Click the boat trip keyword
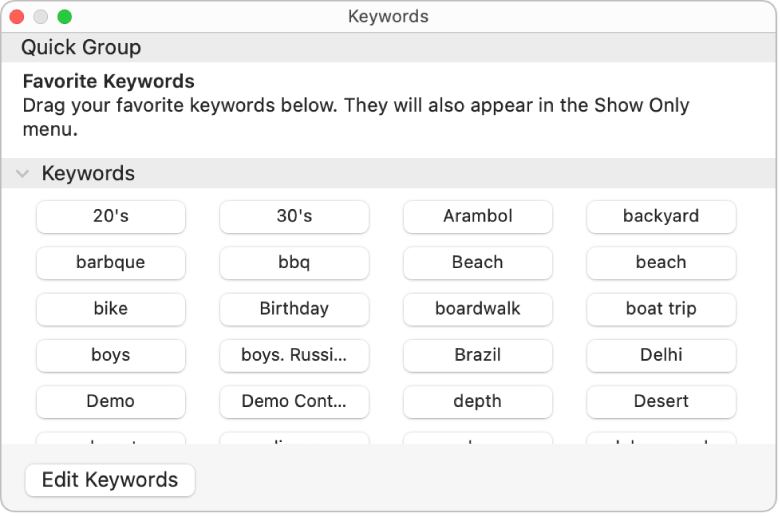The image size is (780, 516). pyautogui.click(x=661, y=309)
